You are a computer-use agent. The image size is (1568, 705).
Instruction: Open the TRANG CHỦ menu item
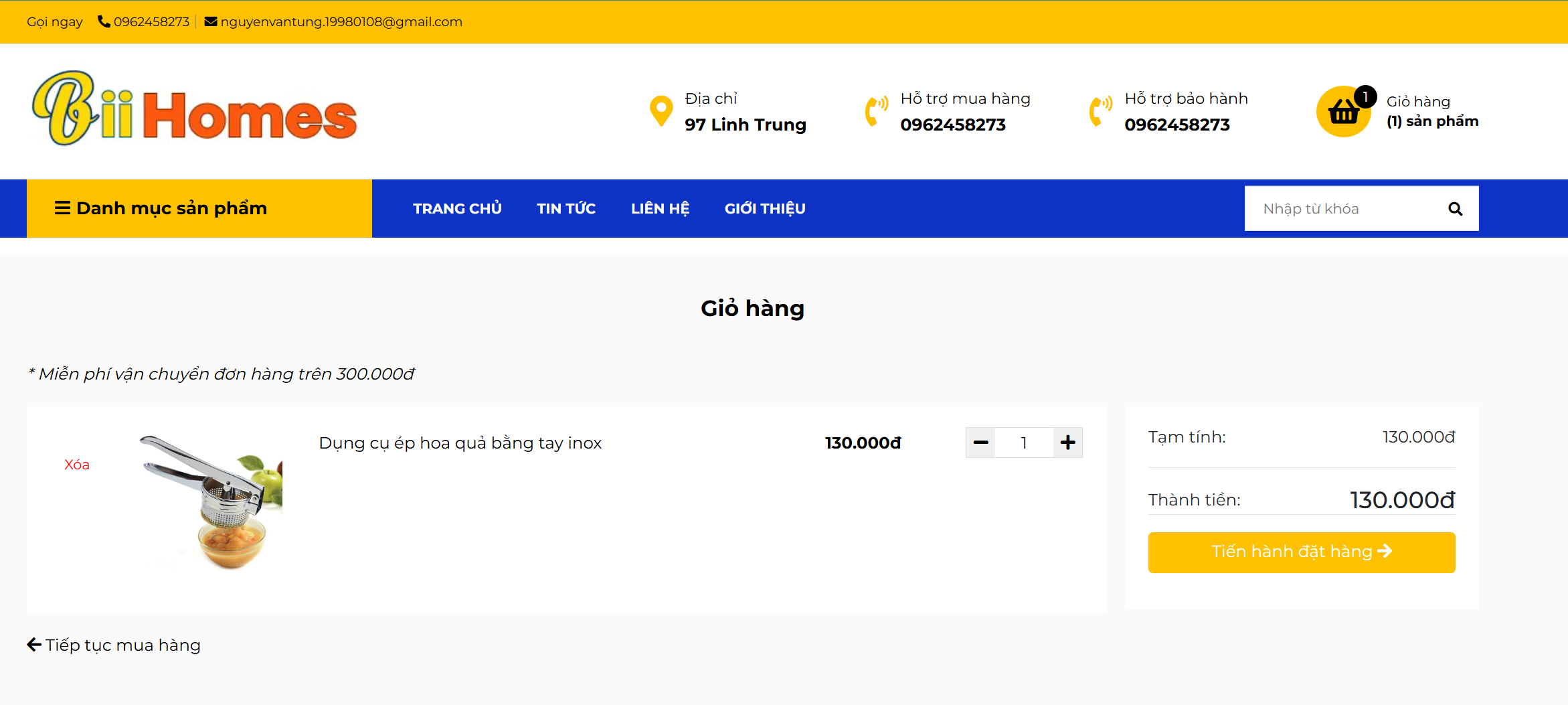(457, 209)
